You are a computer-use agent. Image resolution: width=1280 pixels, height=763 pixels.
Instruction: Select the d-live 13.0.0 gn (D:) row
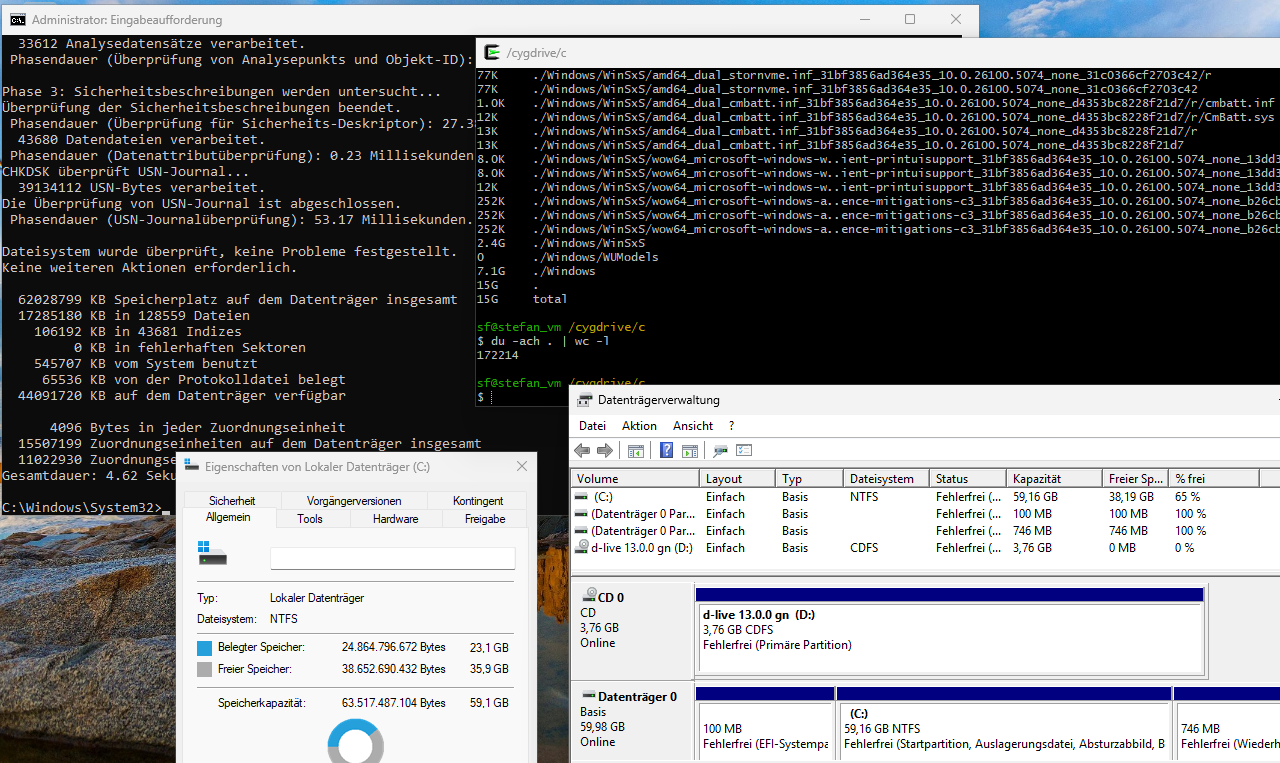(925, 548)
